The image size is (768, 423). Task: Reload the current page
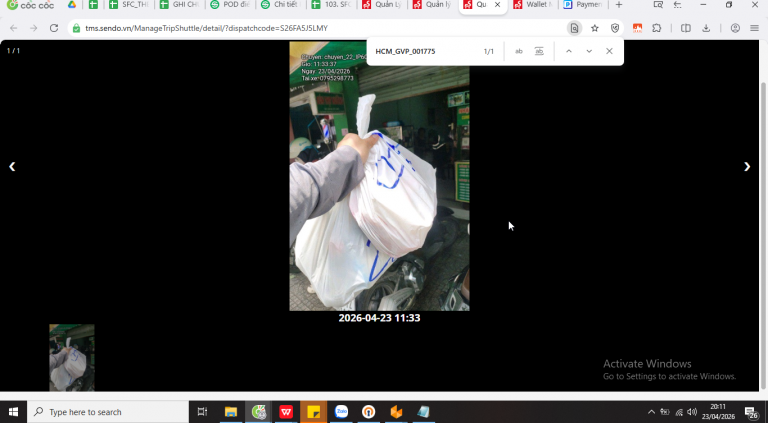tap(54, 28)
